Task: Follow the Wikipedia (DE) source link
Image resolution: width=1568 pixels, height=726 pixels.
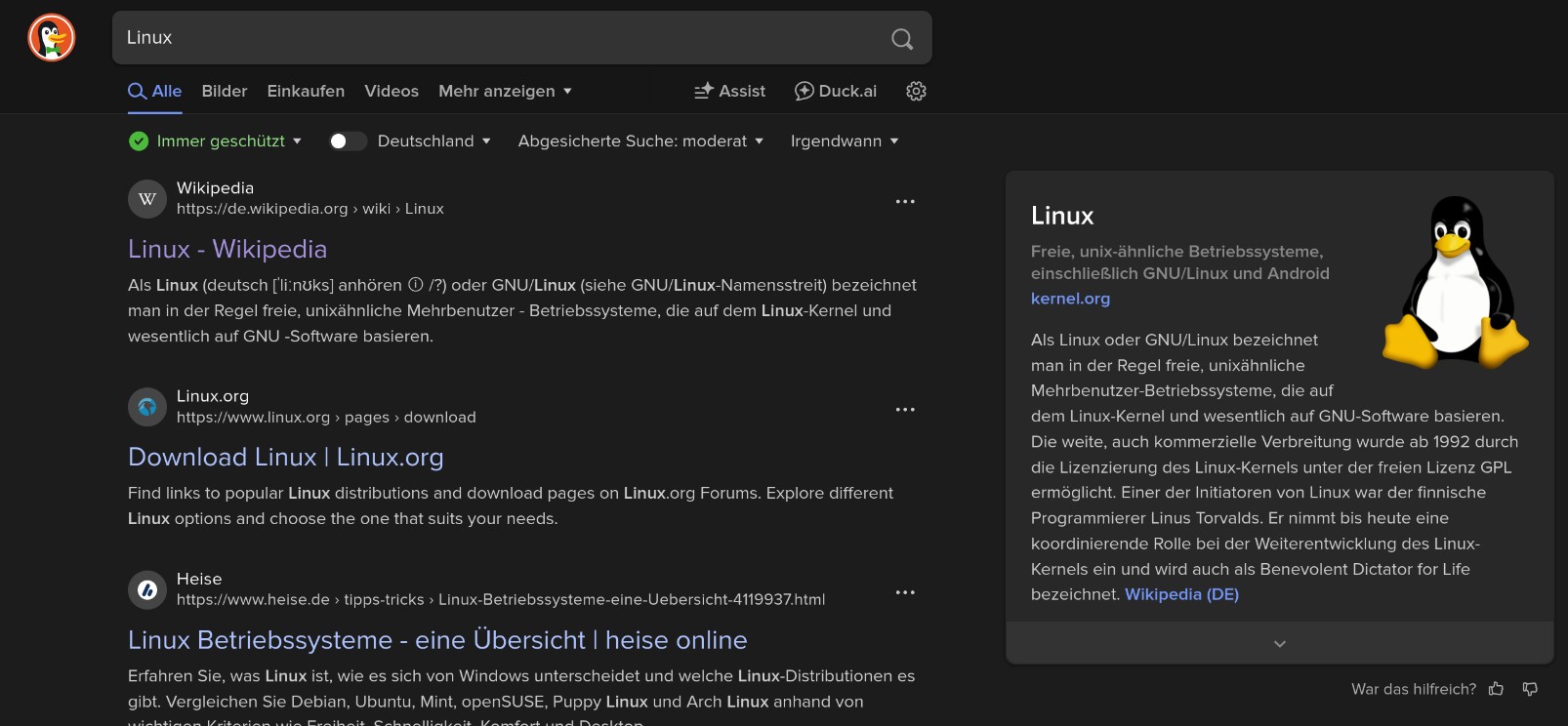Action: coord(1181,594)
